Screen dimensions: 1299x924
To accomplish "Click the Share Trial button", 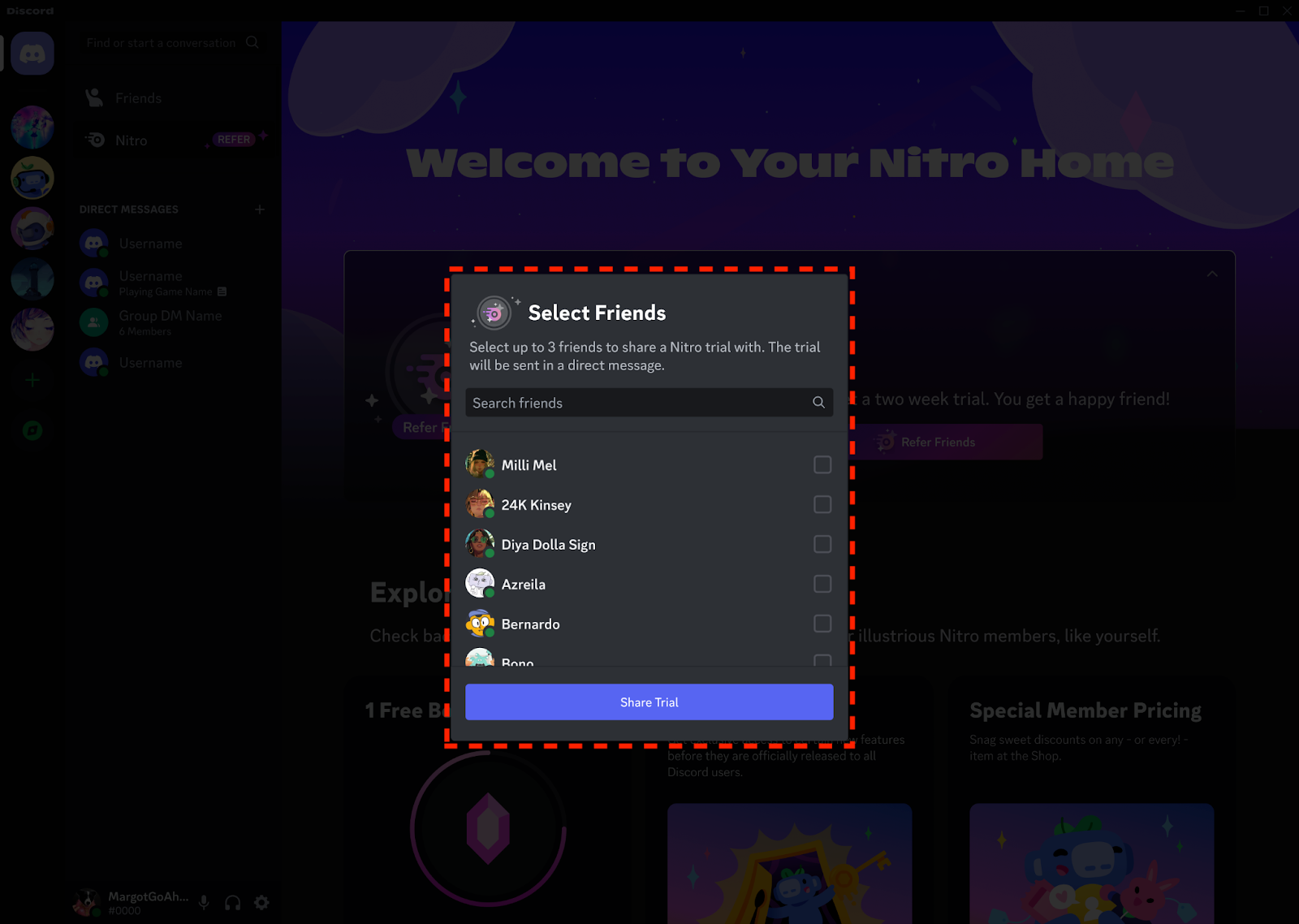I will 649,702.
